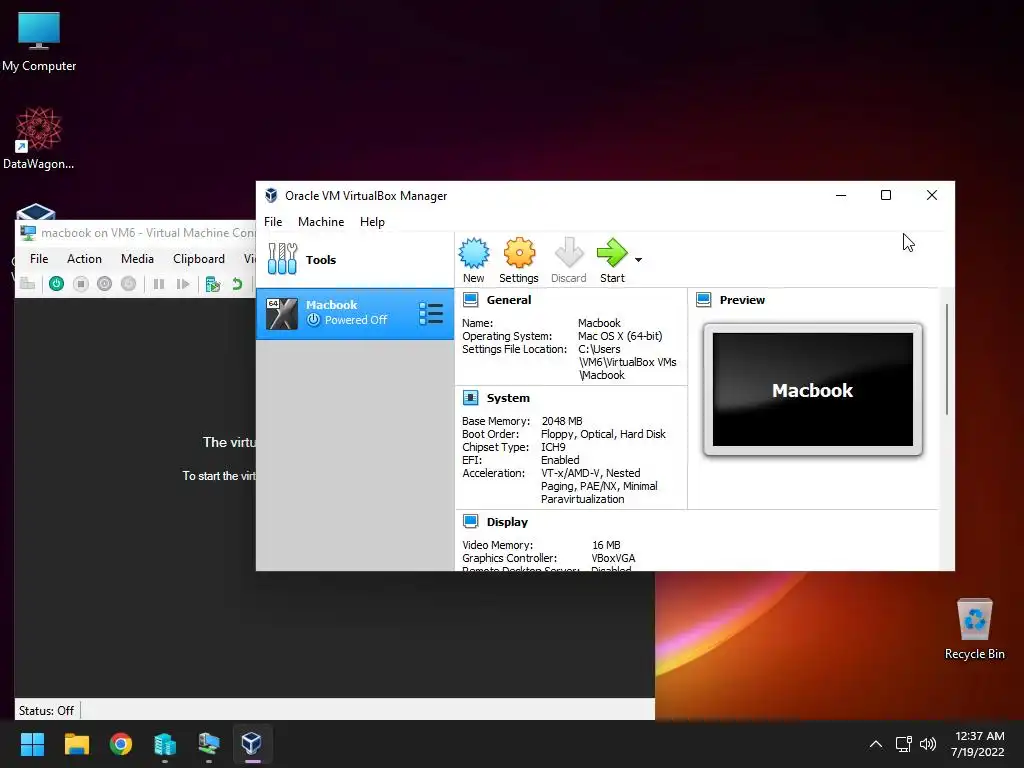Open the clock and date in taskbar
The width and height of the screenshot is (1024, 768).
978,744
